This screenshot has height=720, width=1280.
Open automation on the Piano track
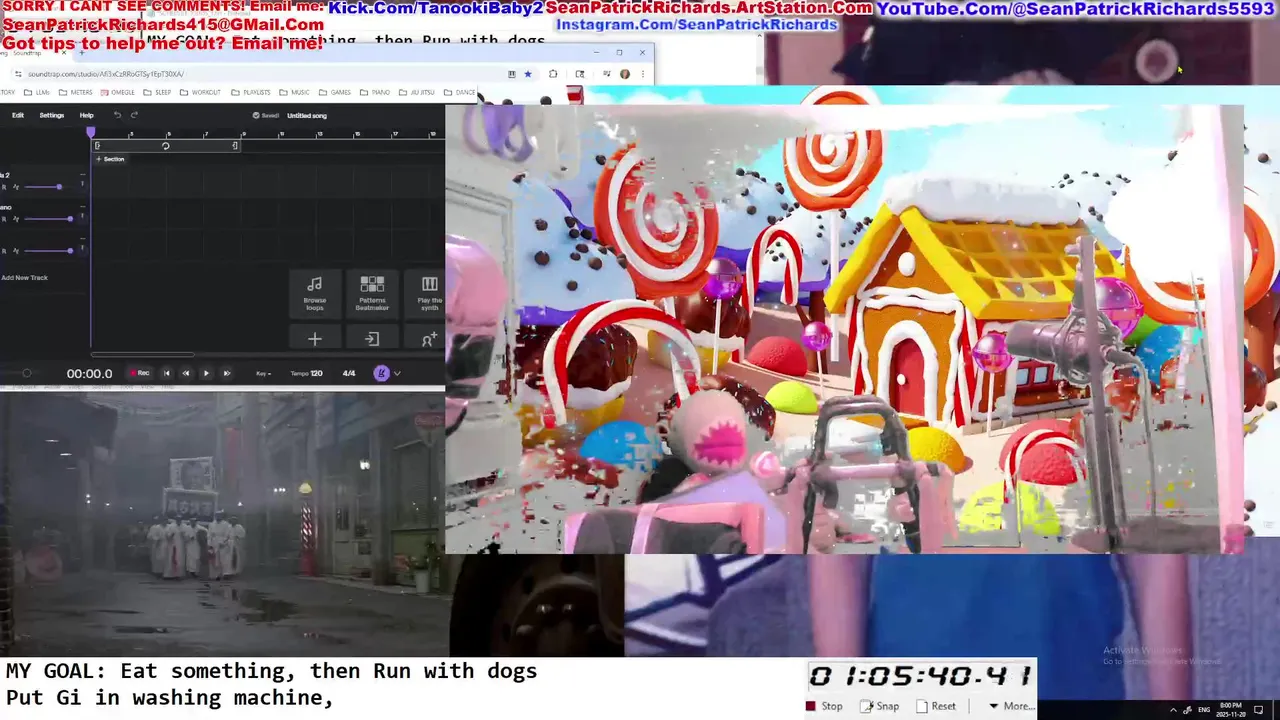point(16,218)
